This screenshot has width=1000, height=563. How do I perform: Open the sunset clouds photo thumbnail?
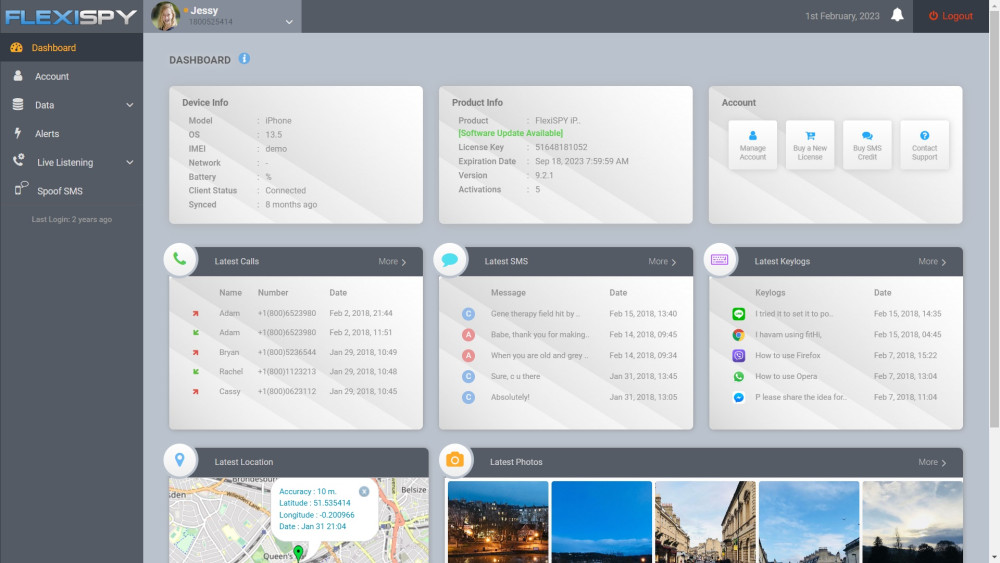click(913, 522)
